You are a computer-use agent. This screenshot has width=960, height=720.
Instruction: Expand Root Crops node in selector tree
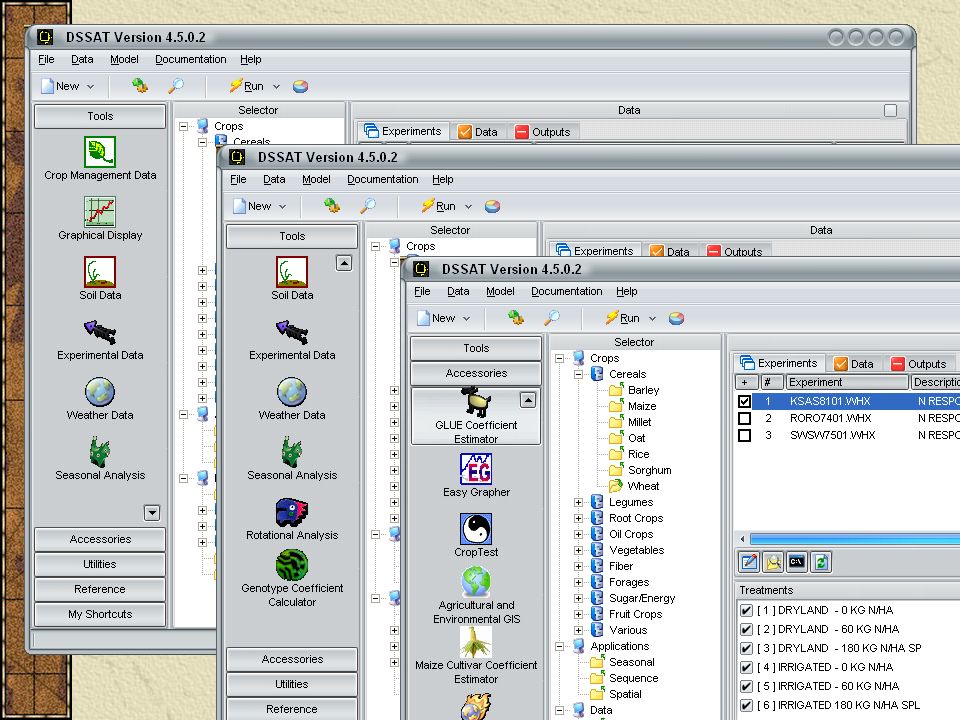pyautogui.click(x=578, y=518)
